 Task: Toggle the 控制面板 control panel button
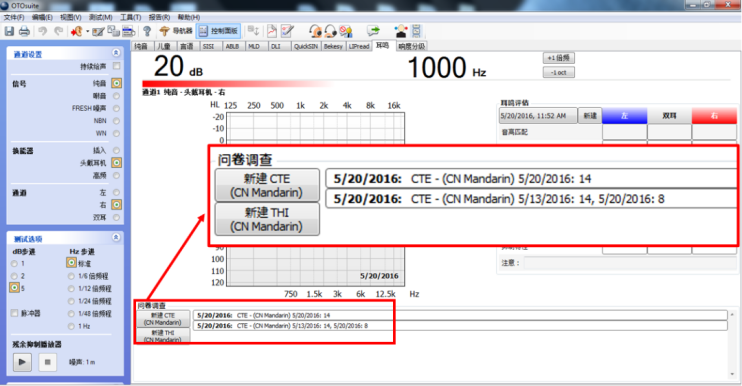point(219,31)
